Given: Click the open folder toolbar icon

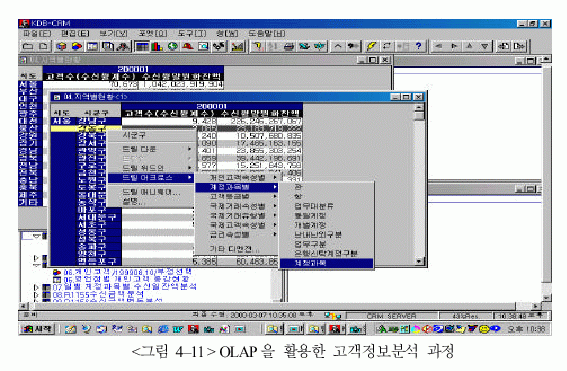Looking at the screenshot, I should tap(28, 46).
